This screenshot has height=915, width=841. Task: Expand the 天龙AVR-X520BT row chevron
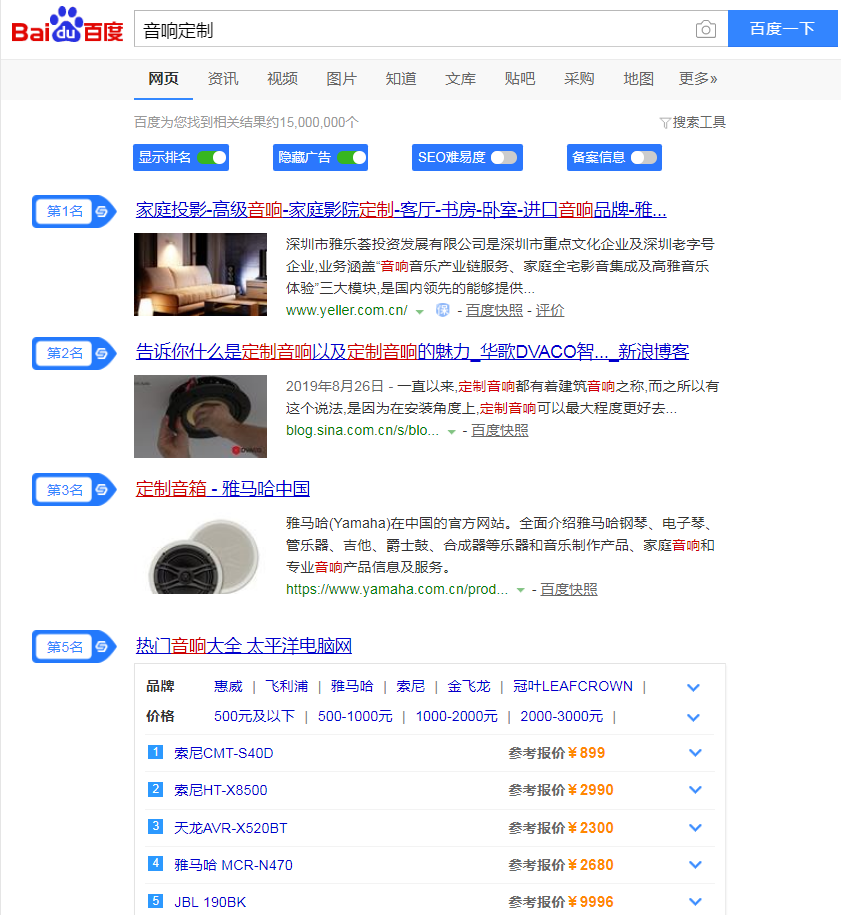pyautogui.click(x=695, y=827)
